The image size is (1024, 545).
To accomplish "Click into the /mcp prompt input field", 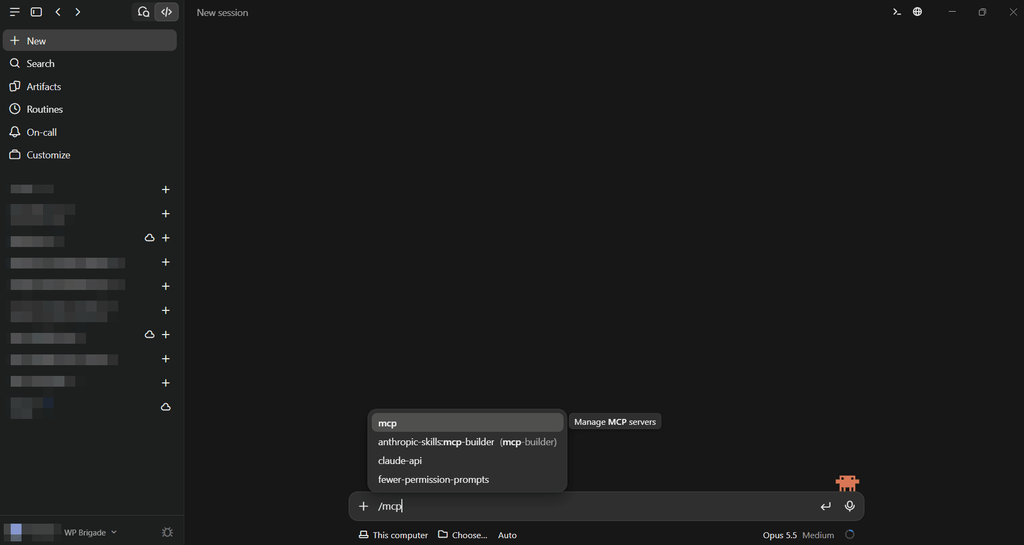I will coord(594,506).
